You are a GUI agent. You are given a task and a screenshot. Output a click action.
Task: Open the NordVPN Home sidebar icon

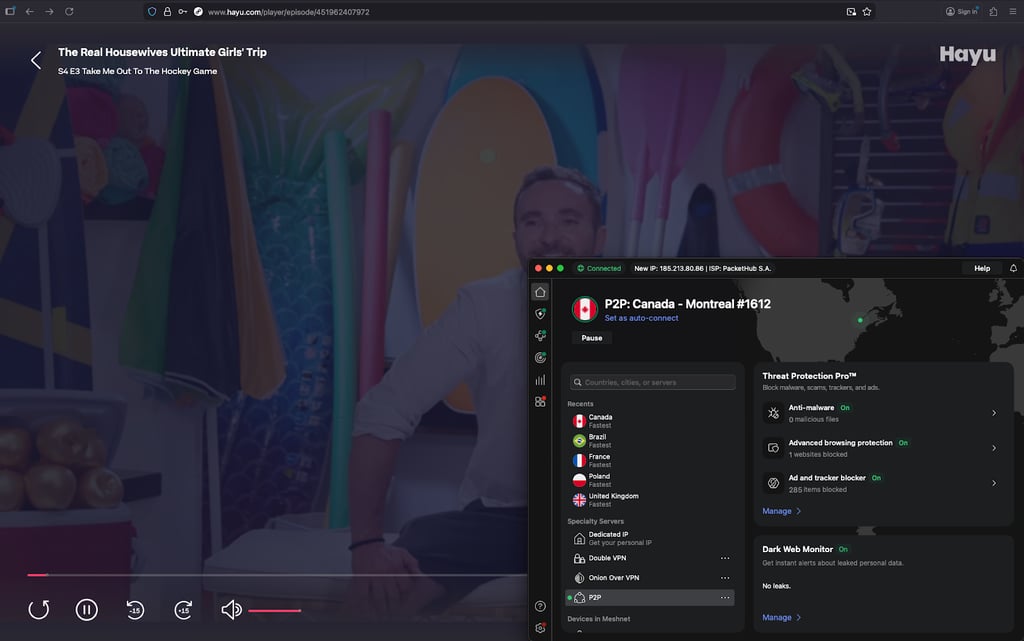(540, 292)
